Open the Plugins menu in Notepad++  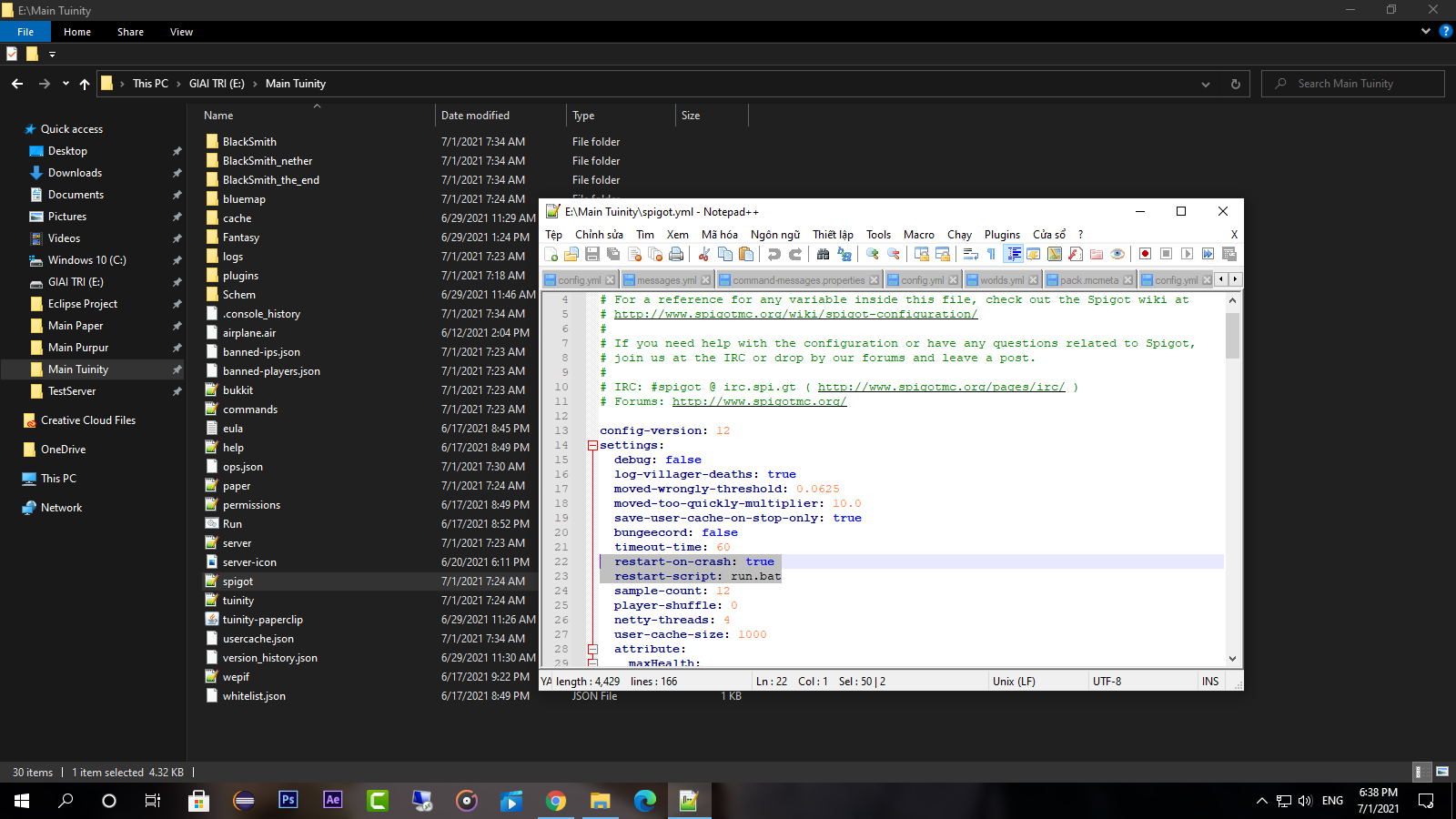tap(1002, 235)
